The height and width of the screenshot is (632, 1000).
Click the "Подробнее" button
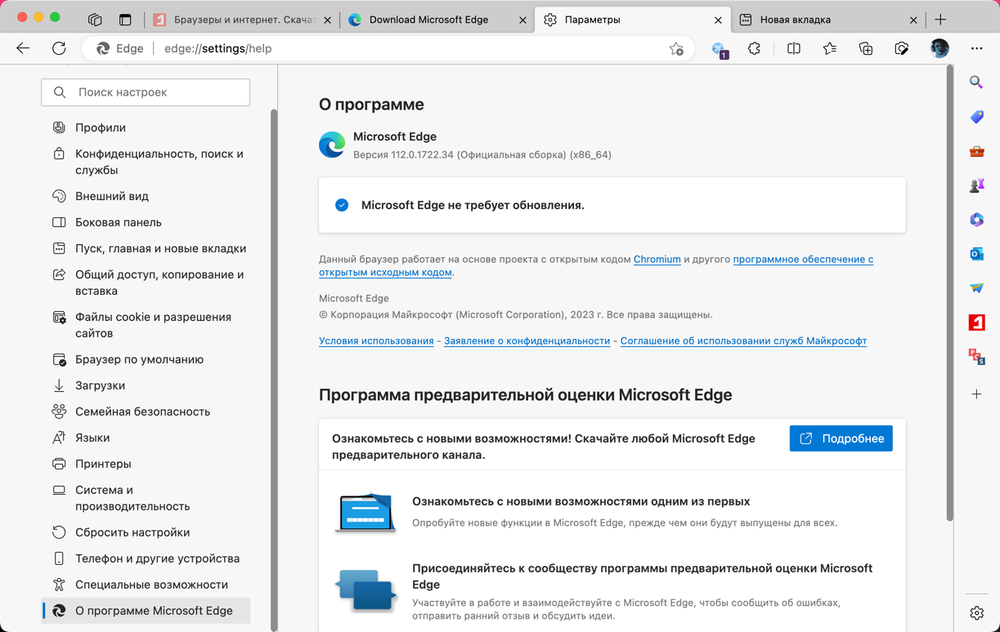tap(841, 438)
